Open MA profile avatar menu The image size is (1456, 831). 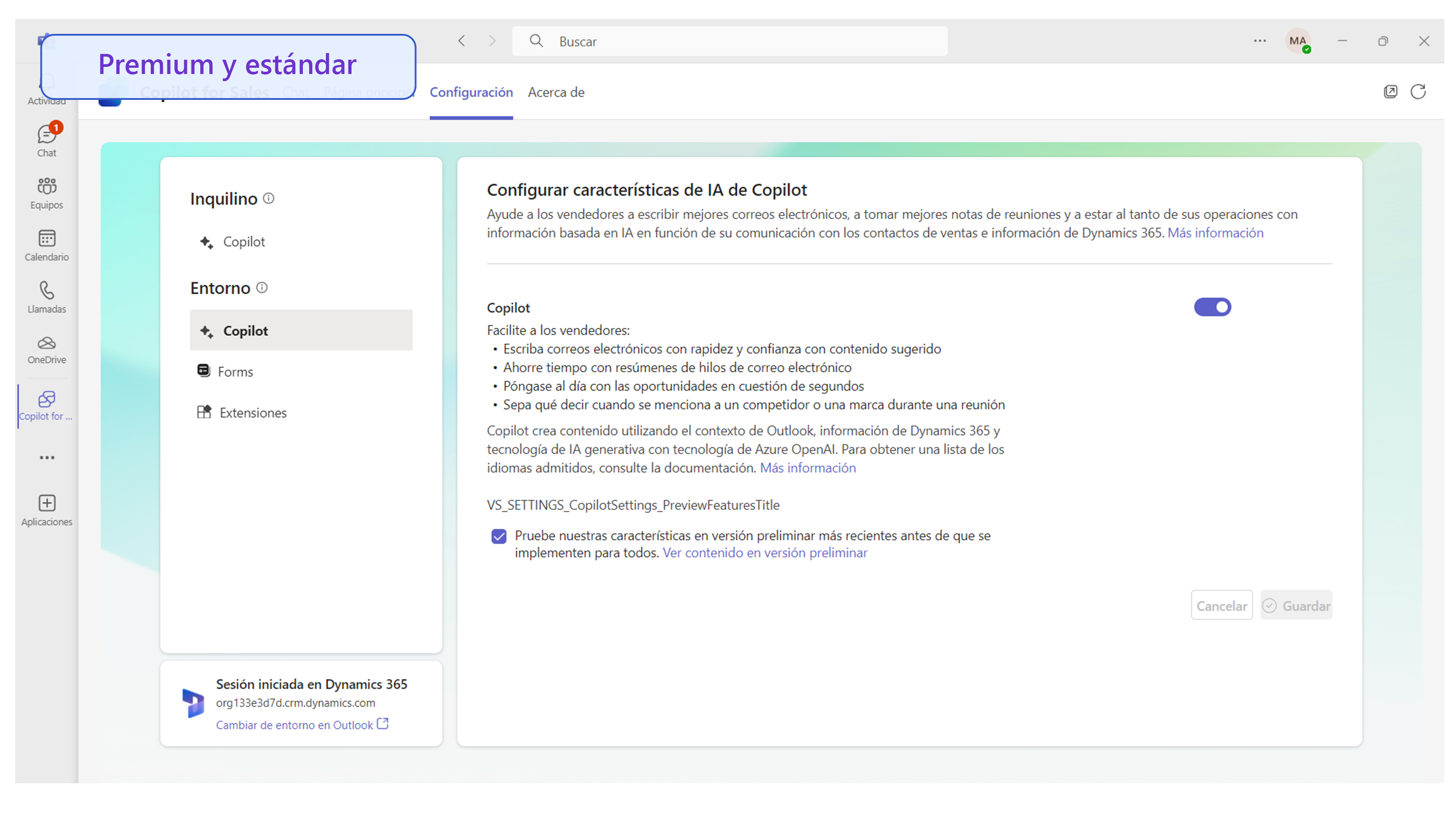1297,41
